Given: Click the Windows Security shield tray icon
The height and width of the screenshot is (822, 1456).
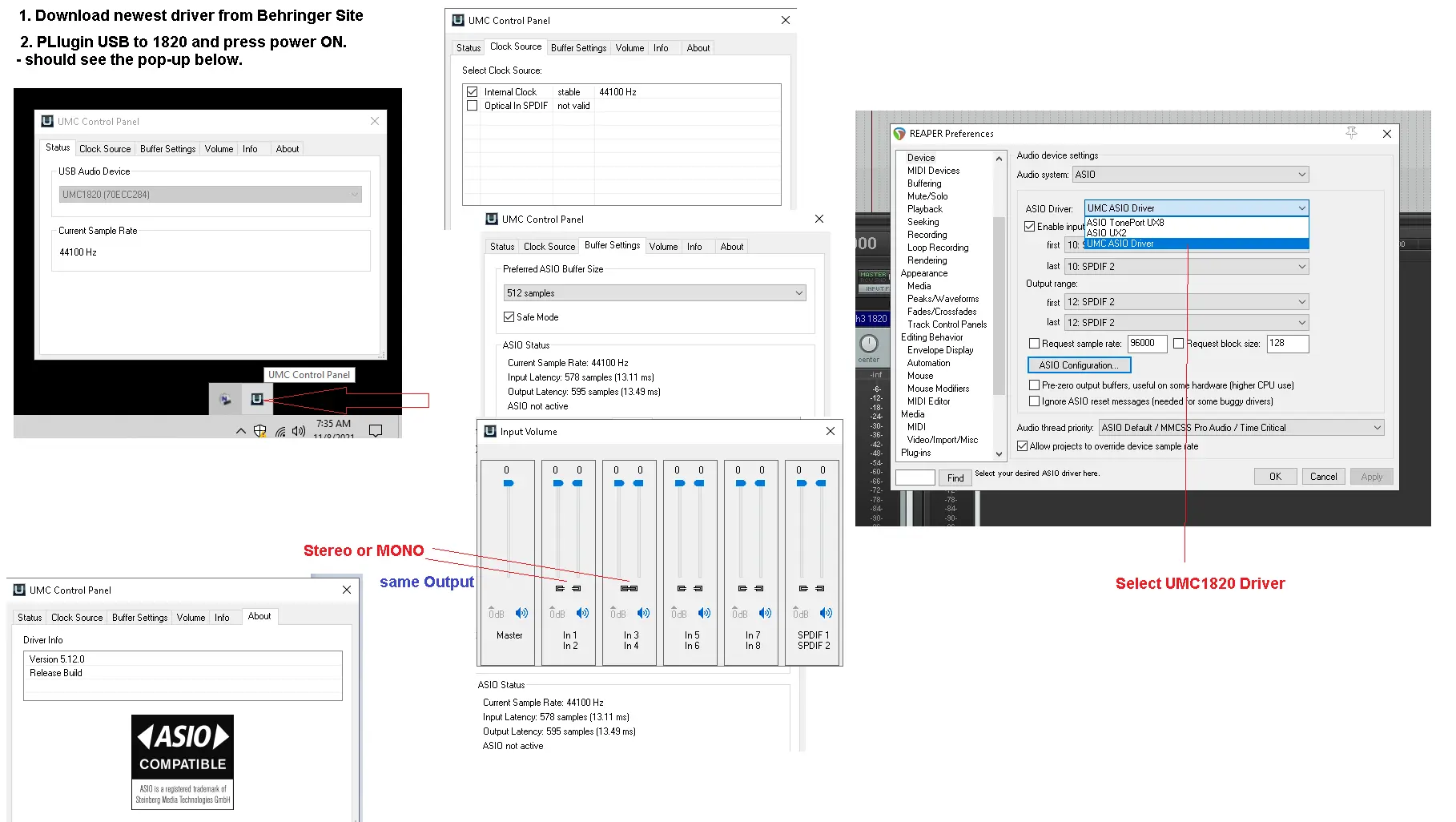Looking at the screenshot, I should pyautogui.click(x=259, y=431).
